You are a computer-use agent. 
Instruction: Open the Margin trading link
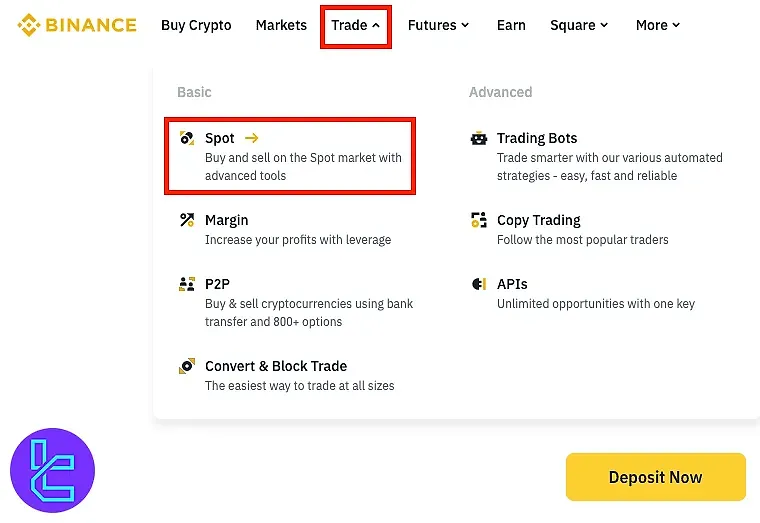pos(227,220)
